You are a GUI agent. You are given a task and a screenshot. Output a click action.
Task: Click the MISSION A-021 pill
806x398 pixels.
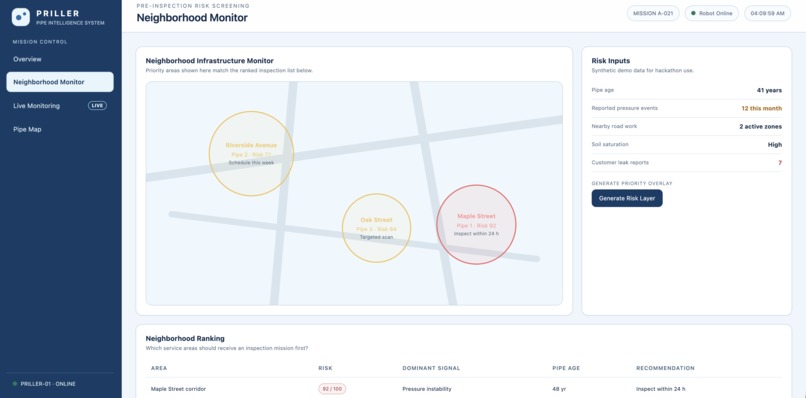(x=653, y=13)
